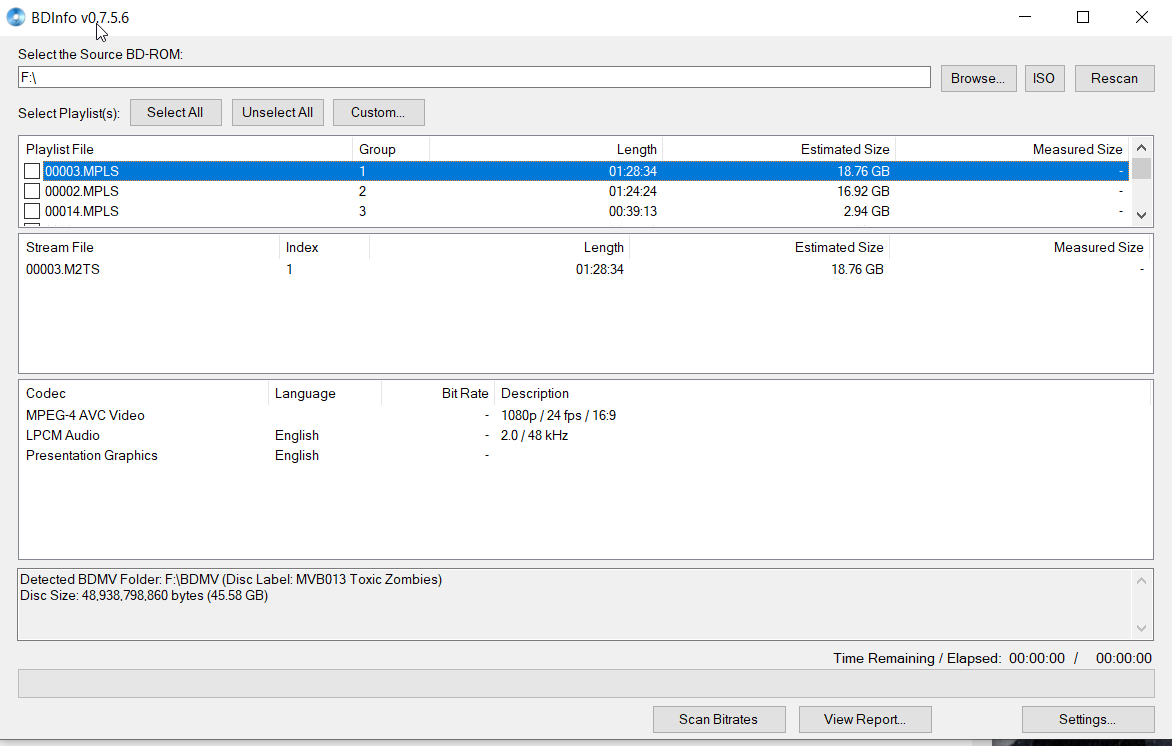Image resolution: width=1172 pixels, height=746 pixels.
Task: Tick the checkbox for 00002.MPLS
Action: (x=32, y=191)
